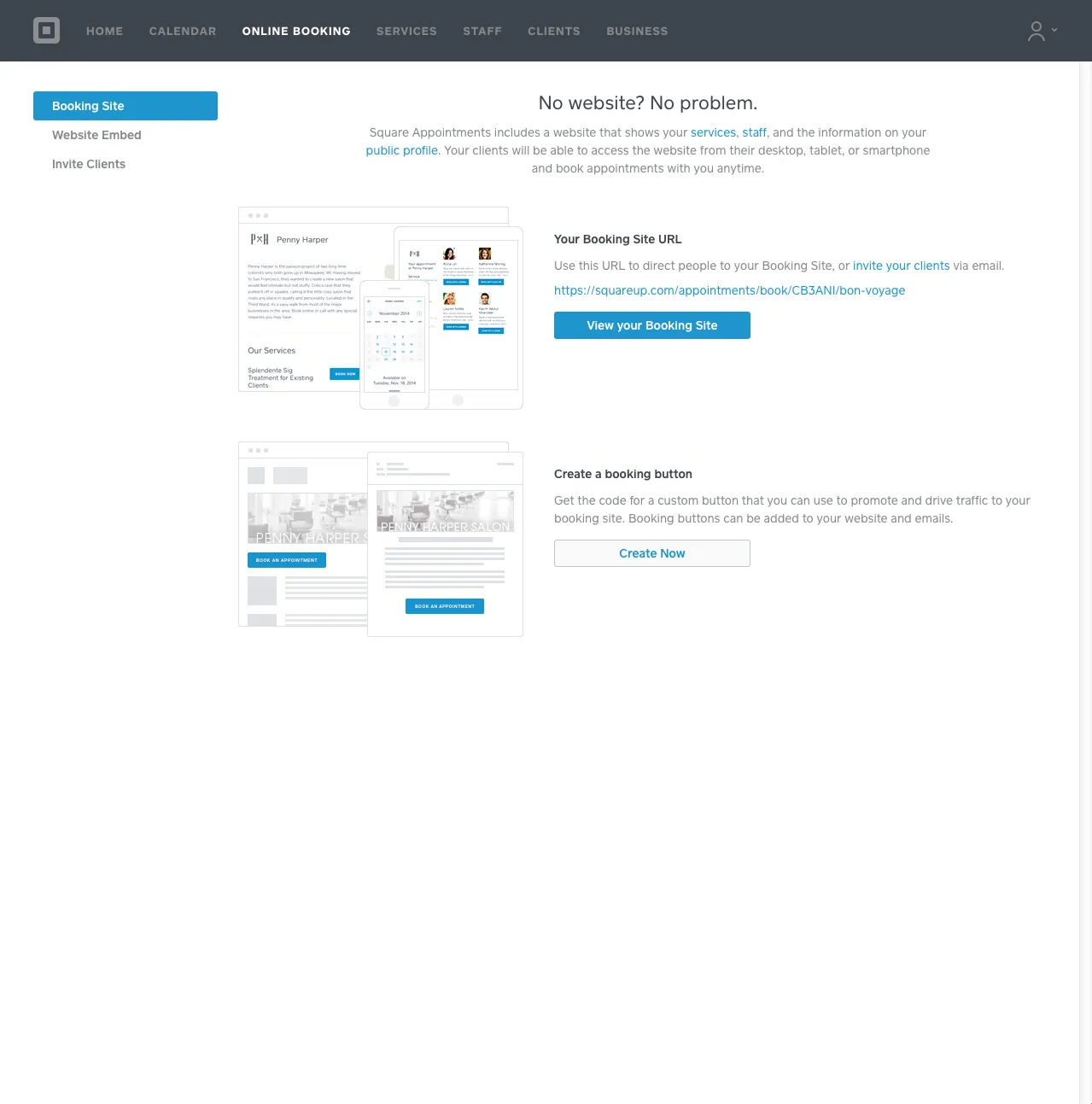
Task: Open the Calendar tab
Action: coord(183,31)
